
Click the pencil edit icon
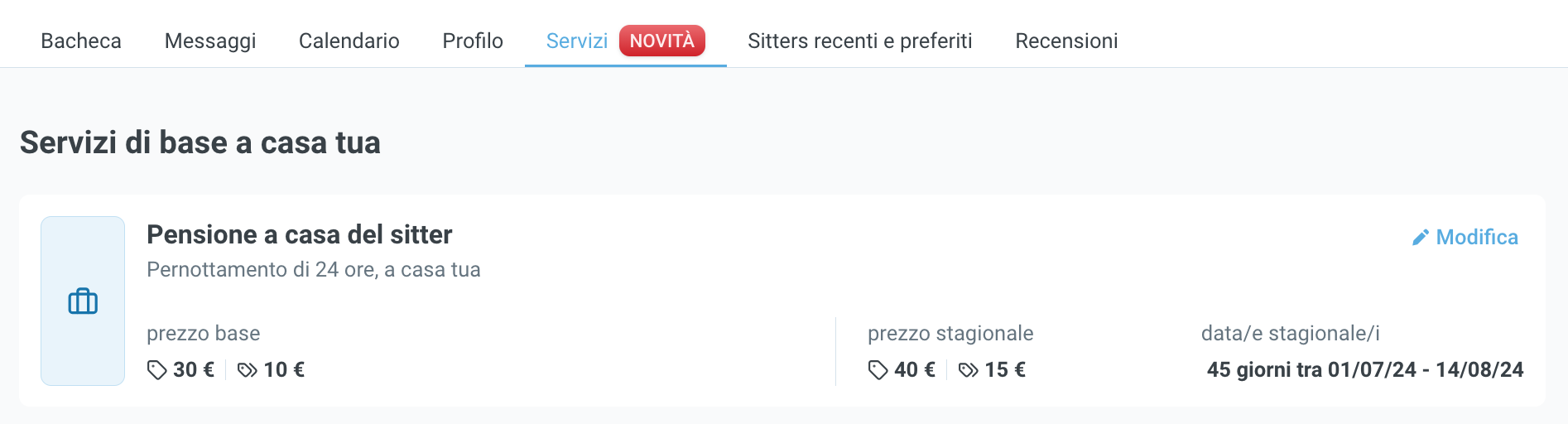click(x=1420, y=238)
